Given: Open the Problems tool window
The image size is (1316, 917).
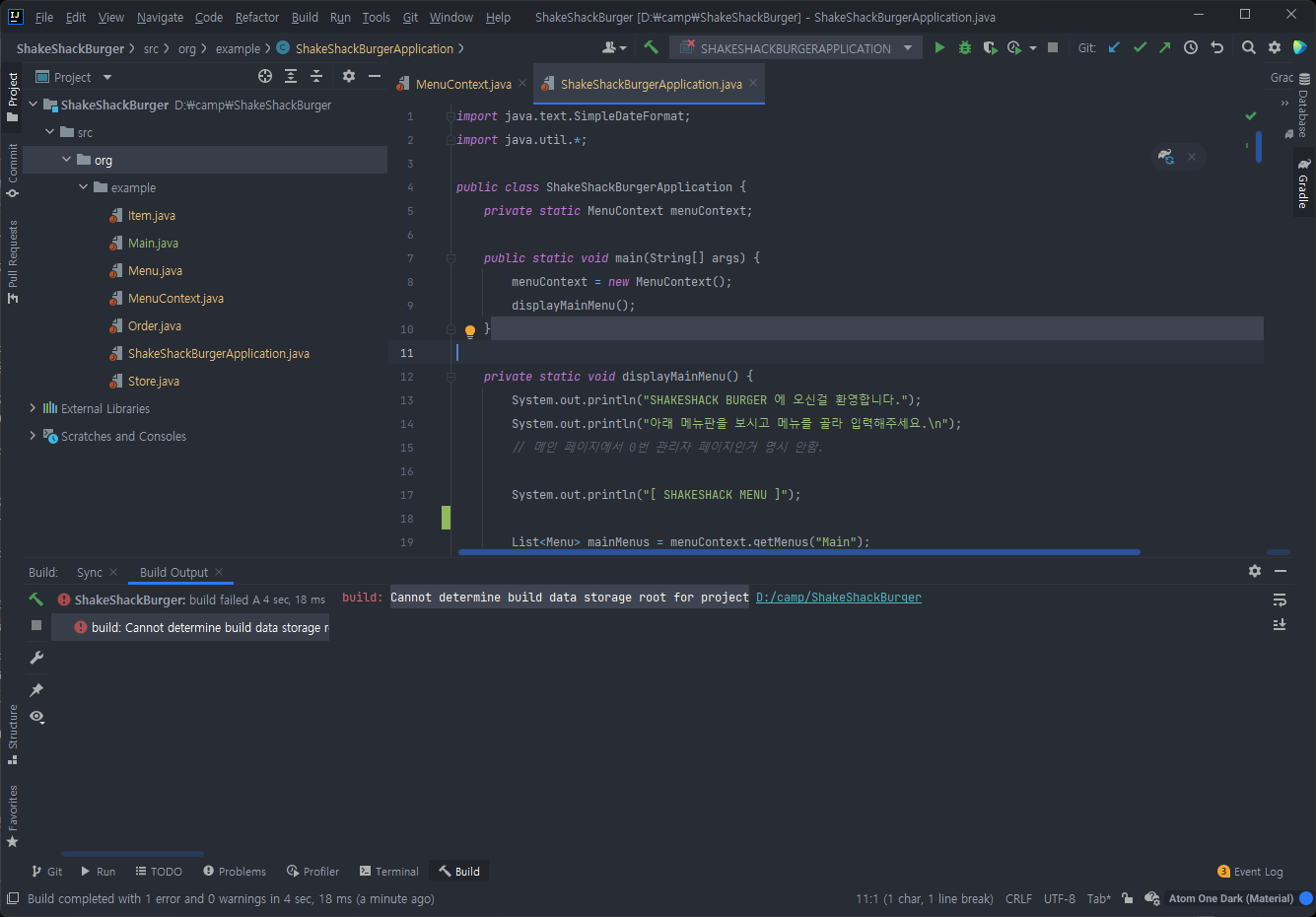Looking at the screenshot, I should (235, 872).
